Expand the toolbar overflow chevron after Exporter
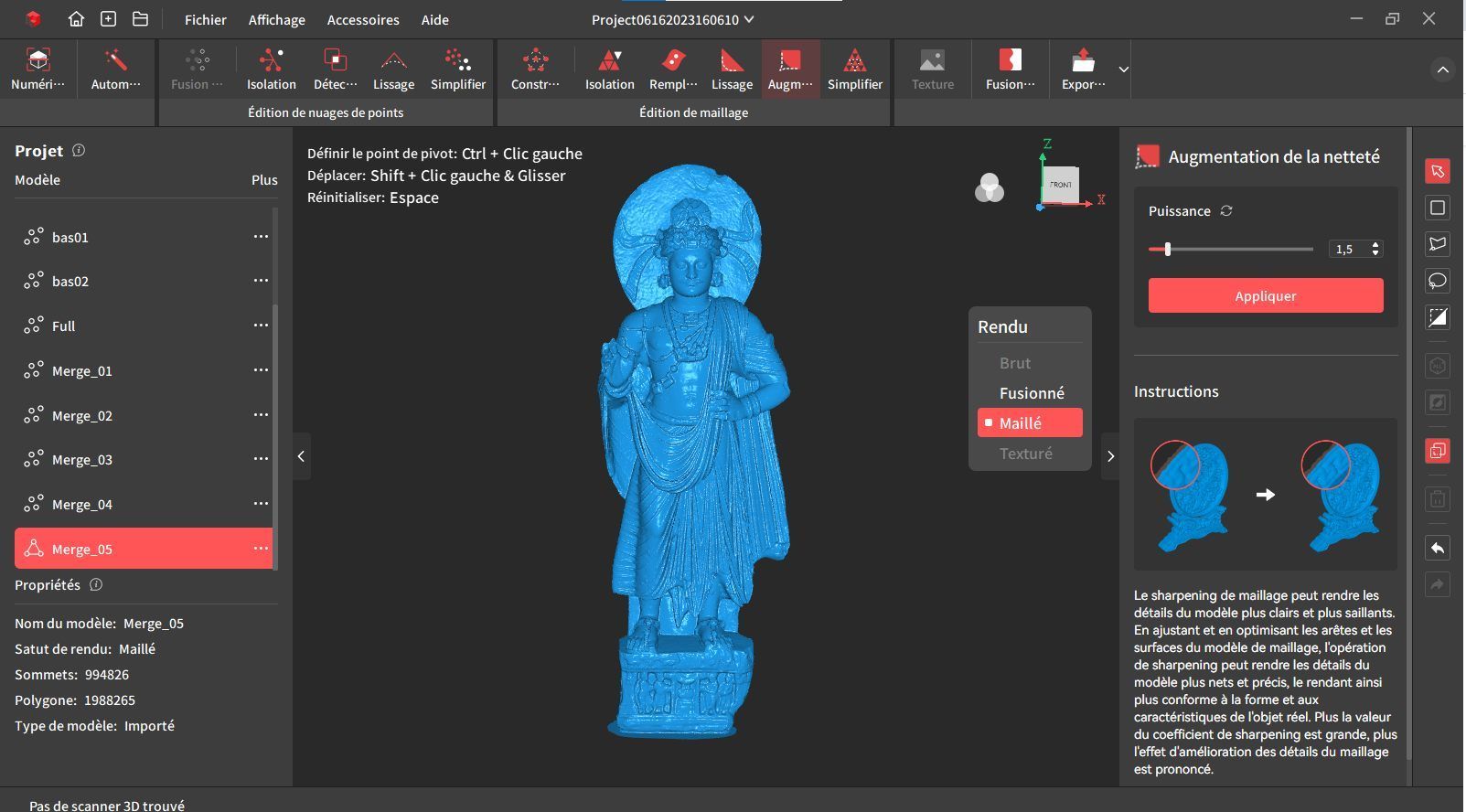The height and width of the screenshot is (812, 1466). click(1123, 69)
